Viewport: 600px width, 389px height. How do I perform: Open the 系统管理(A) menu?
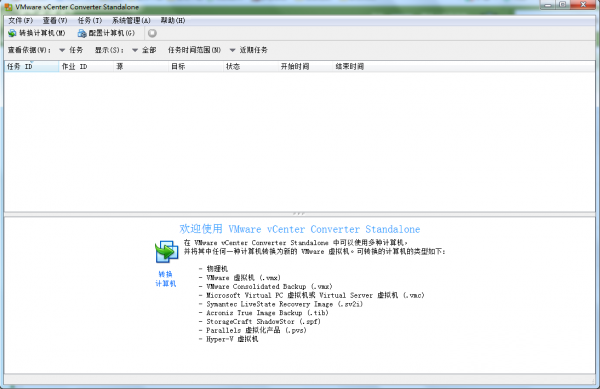tap(131, 20)
